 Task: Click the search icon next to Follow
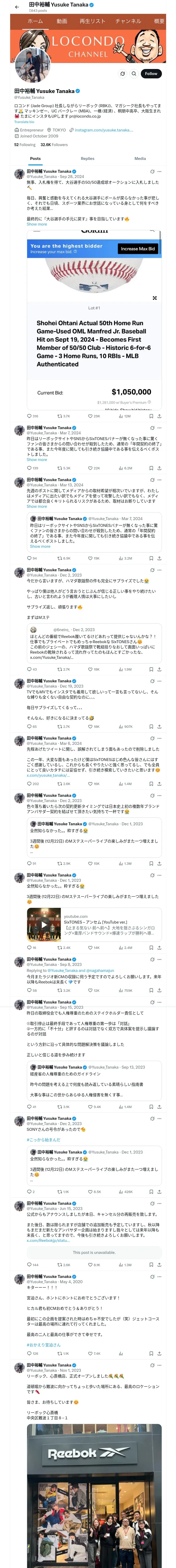click(133, 74)
